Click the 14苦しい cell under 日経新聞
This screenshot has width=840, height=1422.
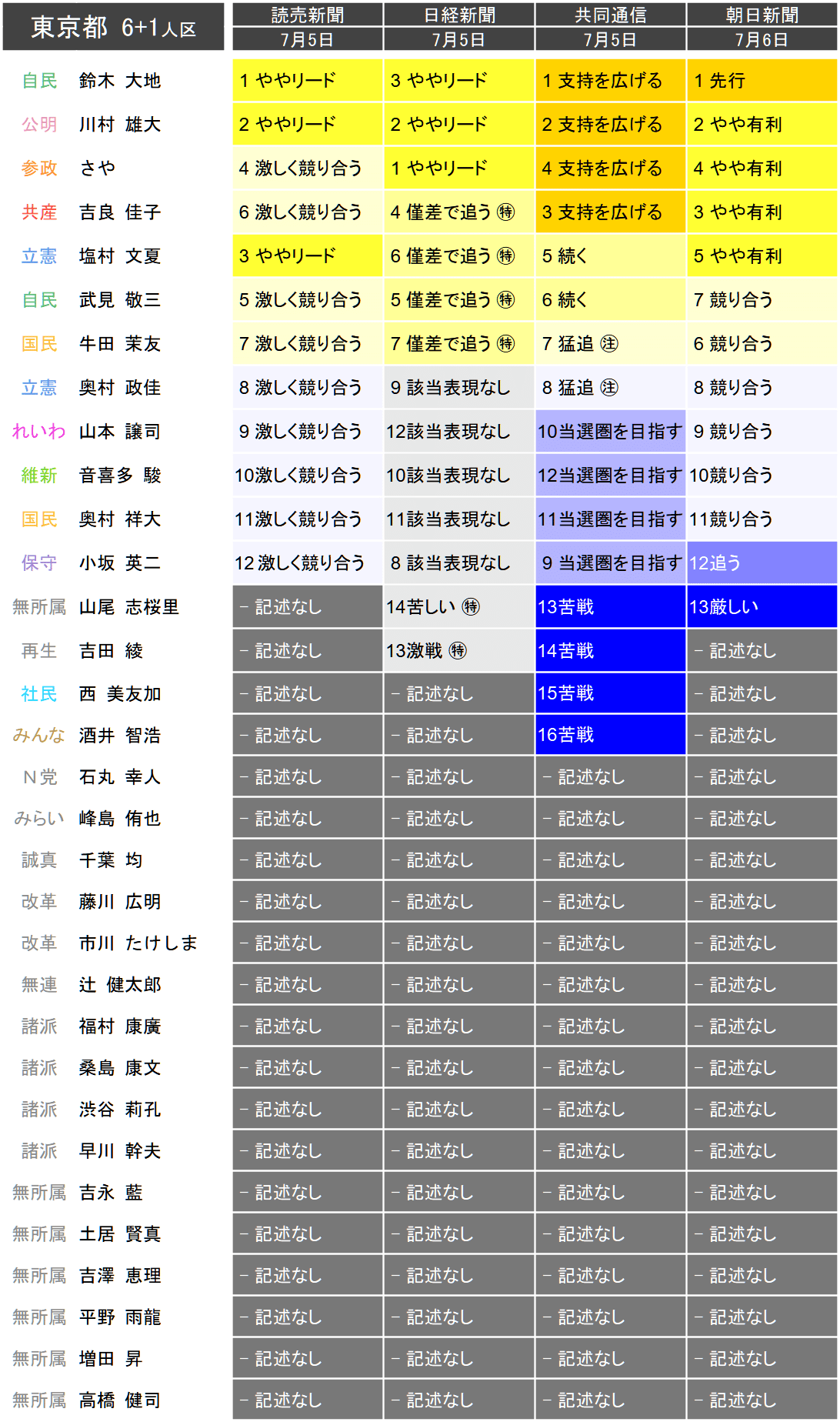459,607
